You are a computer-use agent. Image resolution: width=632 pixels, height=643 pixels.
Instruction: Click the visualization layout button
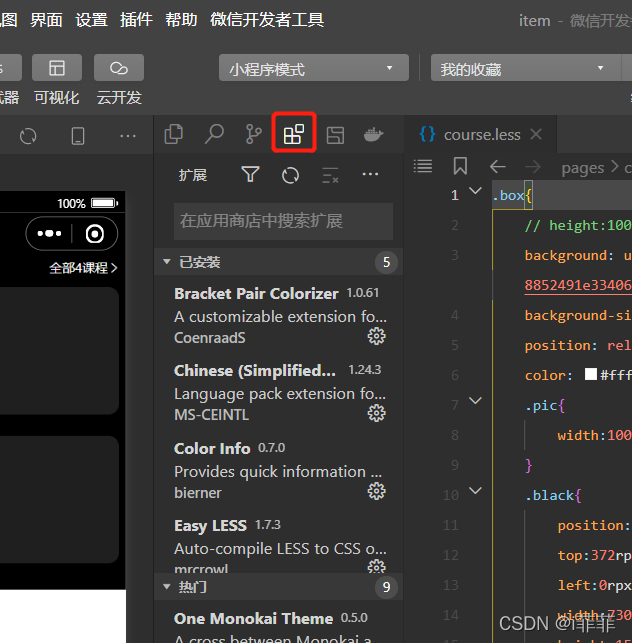(x=57, y=68)
